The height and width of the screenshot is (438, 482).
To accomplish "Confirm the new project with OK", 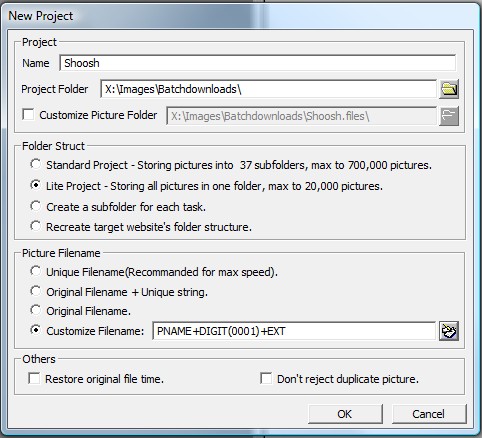I will tap(345, 414).
